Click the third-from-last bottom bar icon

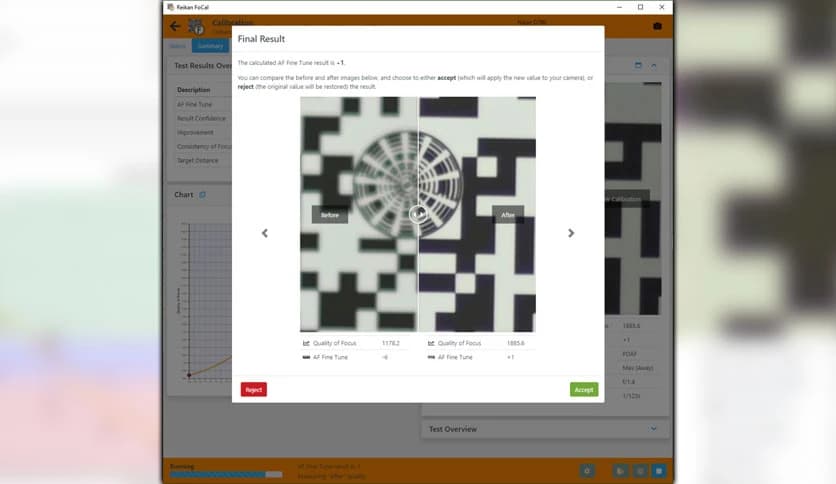pyautogui.click(x=620, y=471)
